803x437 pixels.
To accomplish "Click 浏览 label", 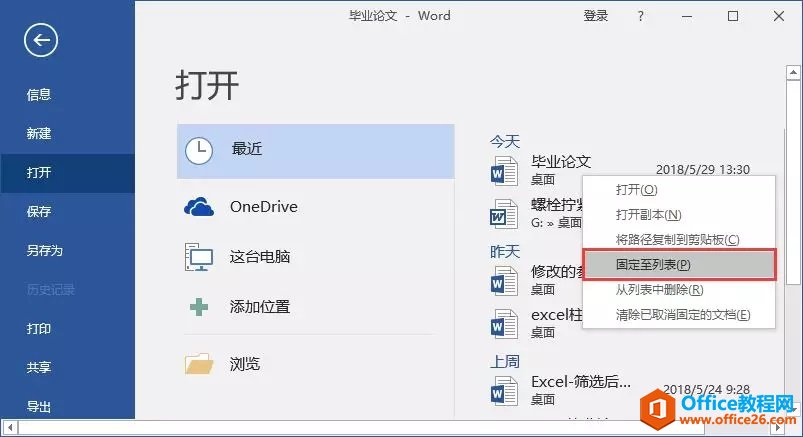I will tap(245, 364).
